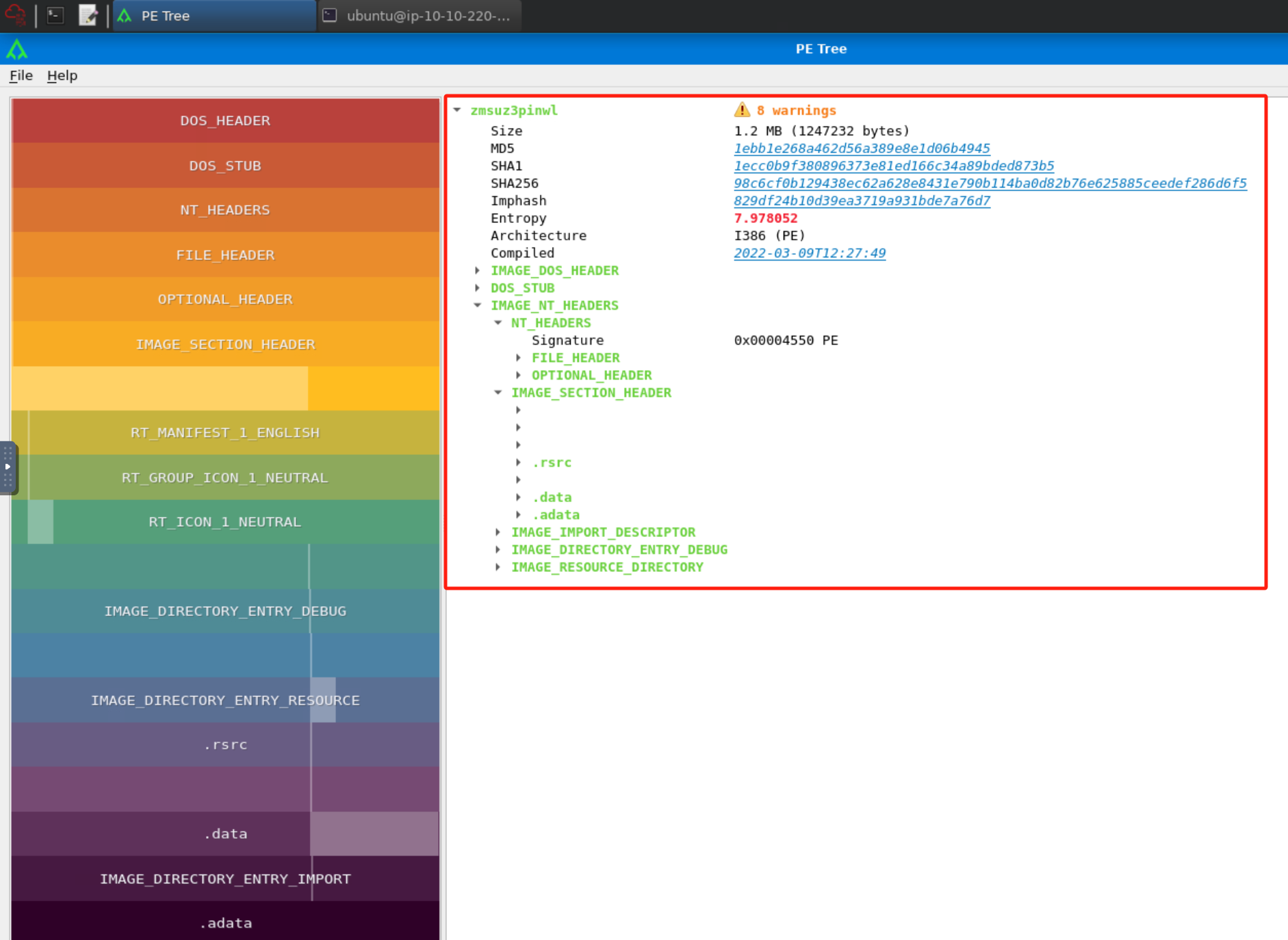Select the Size value 1.2 MB

click(822, 131)
